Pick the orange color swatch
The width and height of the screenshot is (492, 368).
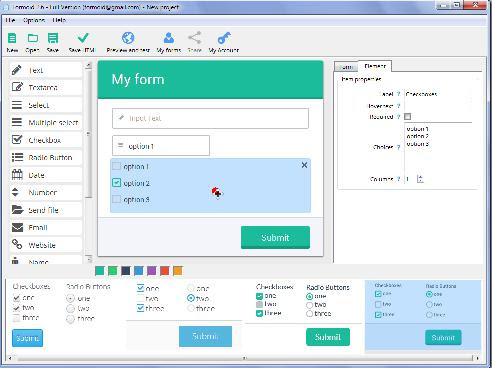[x=178, y=271]
